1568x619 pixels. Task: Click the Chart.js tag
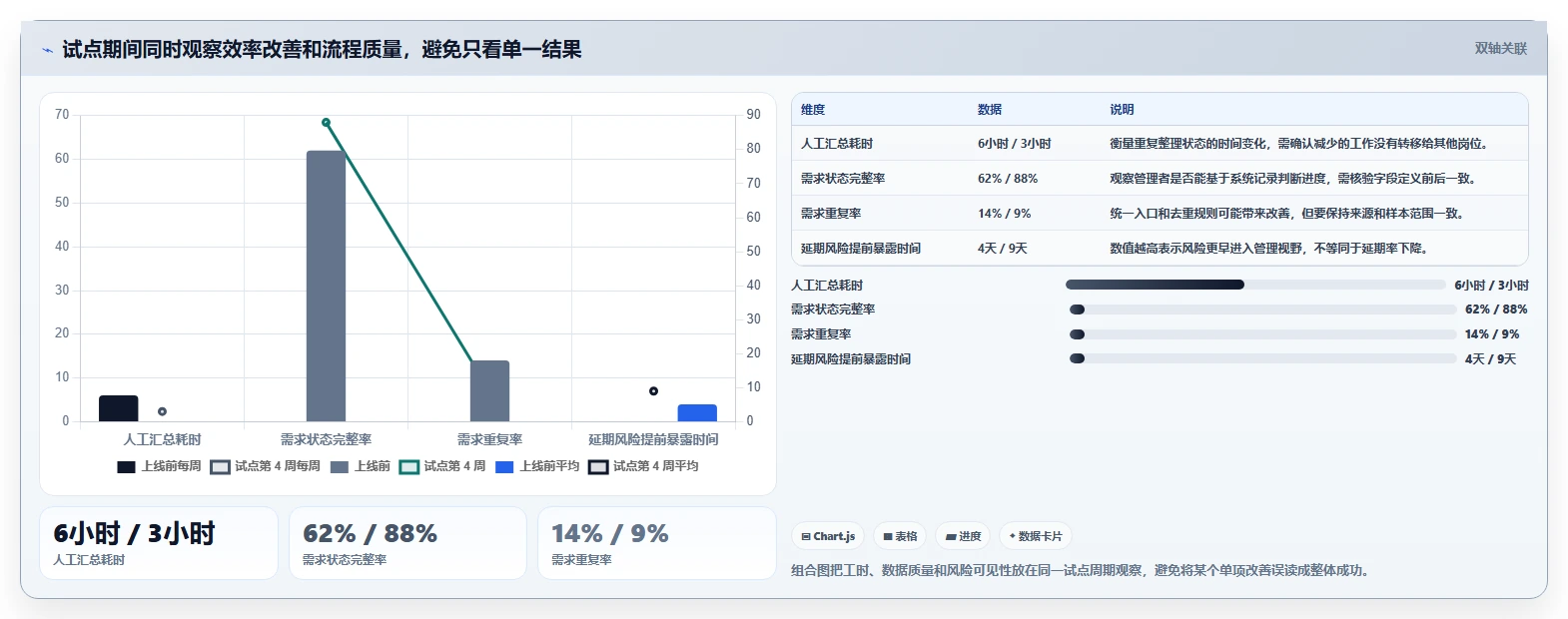pyautogui.click(x=828, y=536)
